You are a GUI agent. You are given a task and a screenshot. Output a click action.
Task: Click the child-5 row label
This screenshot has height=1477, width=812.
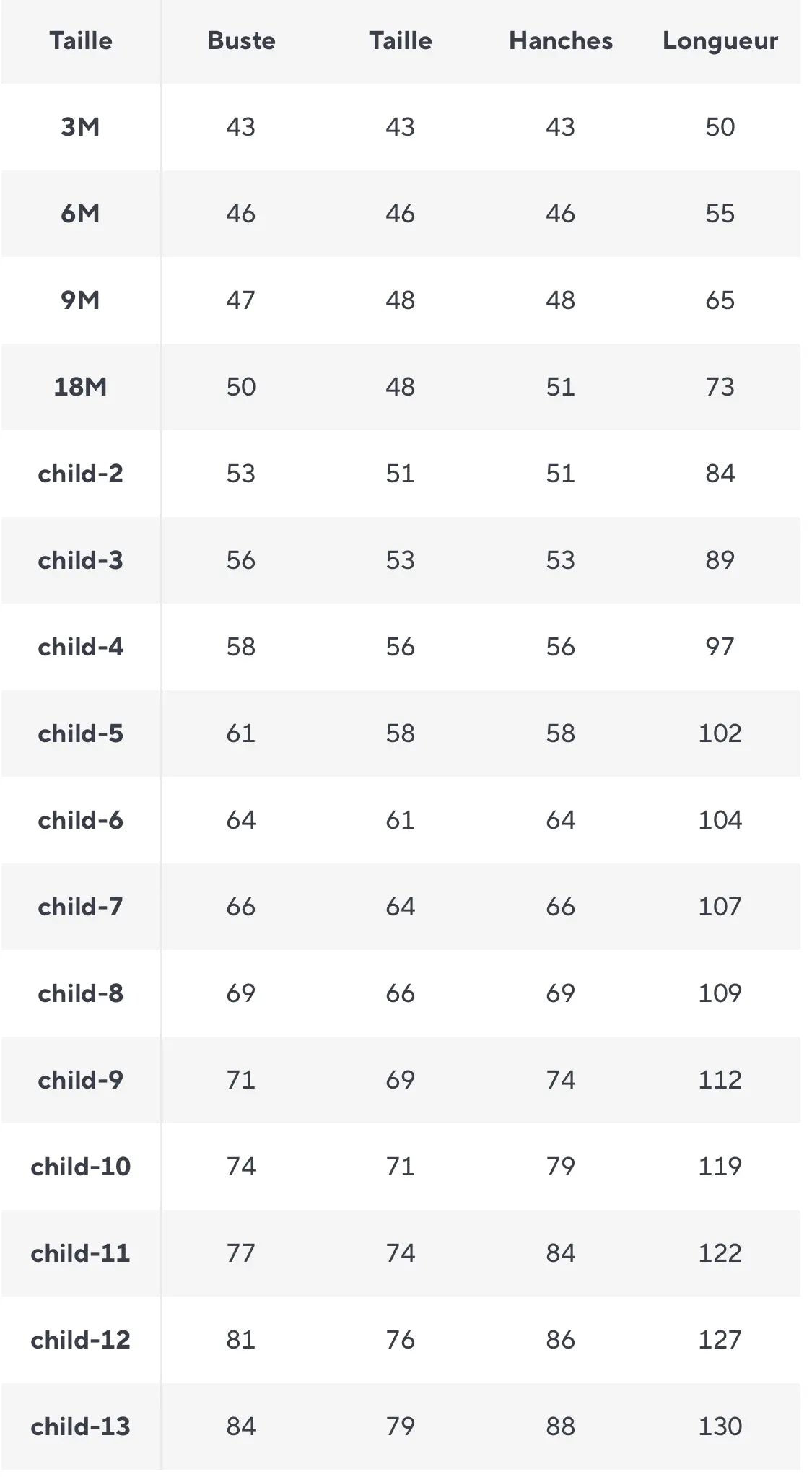tap(80, 733)
